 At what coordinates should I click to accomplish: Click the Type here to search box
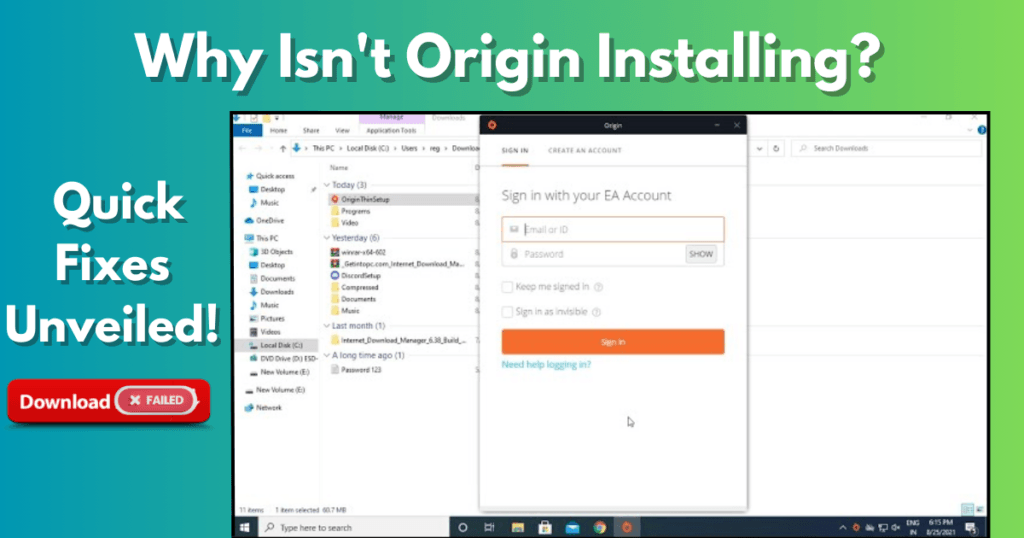click(x=355, y=528)
